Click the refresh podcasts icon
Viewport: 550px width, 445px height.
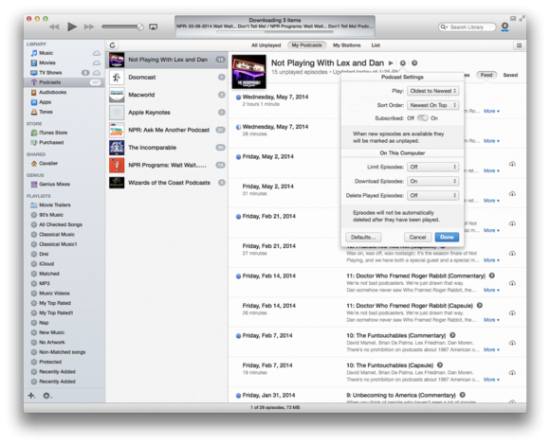tap(112, 45)
